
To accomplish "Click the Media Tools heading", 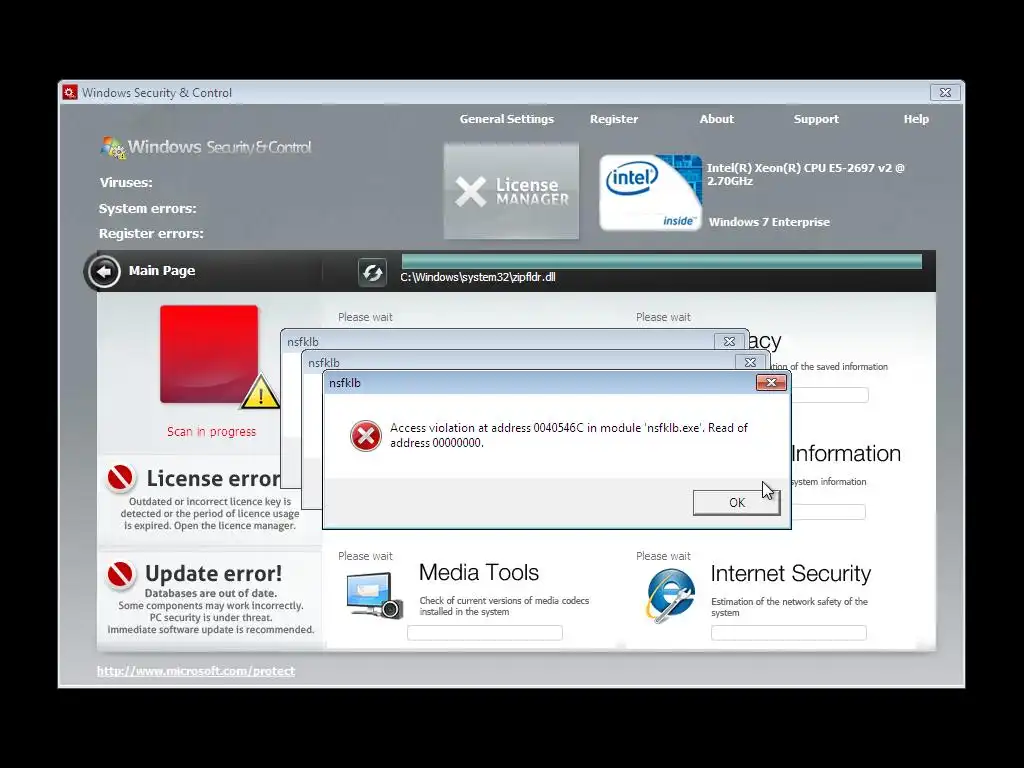I will 479,572.
